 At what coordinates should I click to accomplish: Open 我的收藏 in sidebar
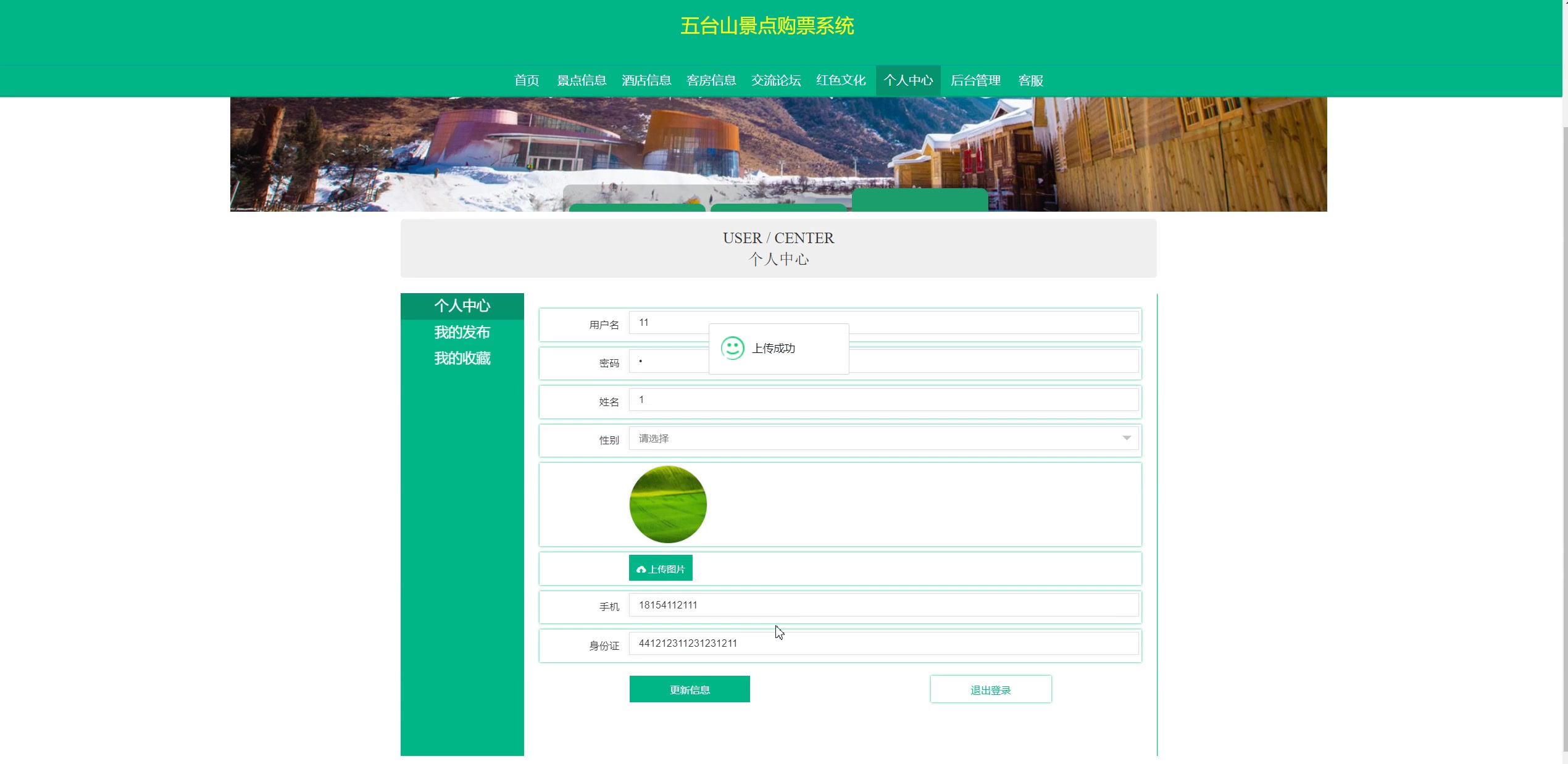point(462,358)
